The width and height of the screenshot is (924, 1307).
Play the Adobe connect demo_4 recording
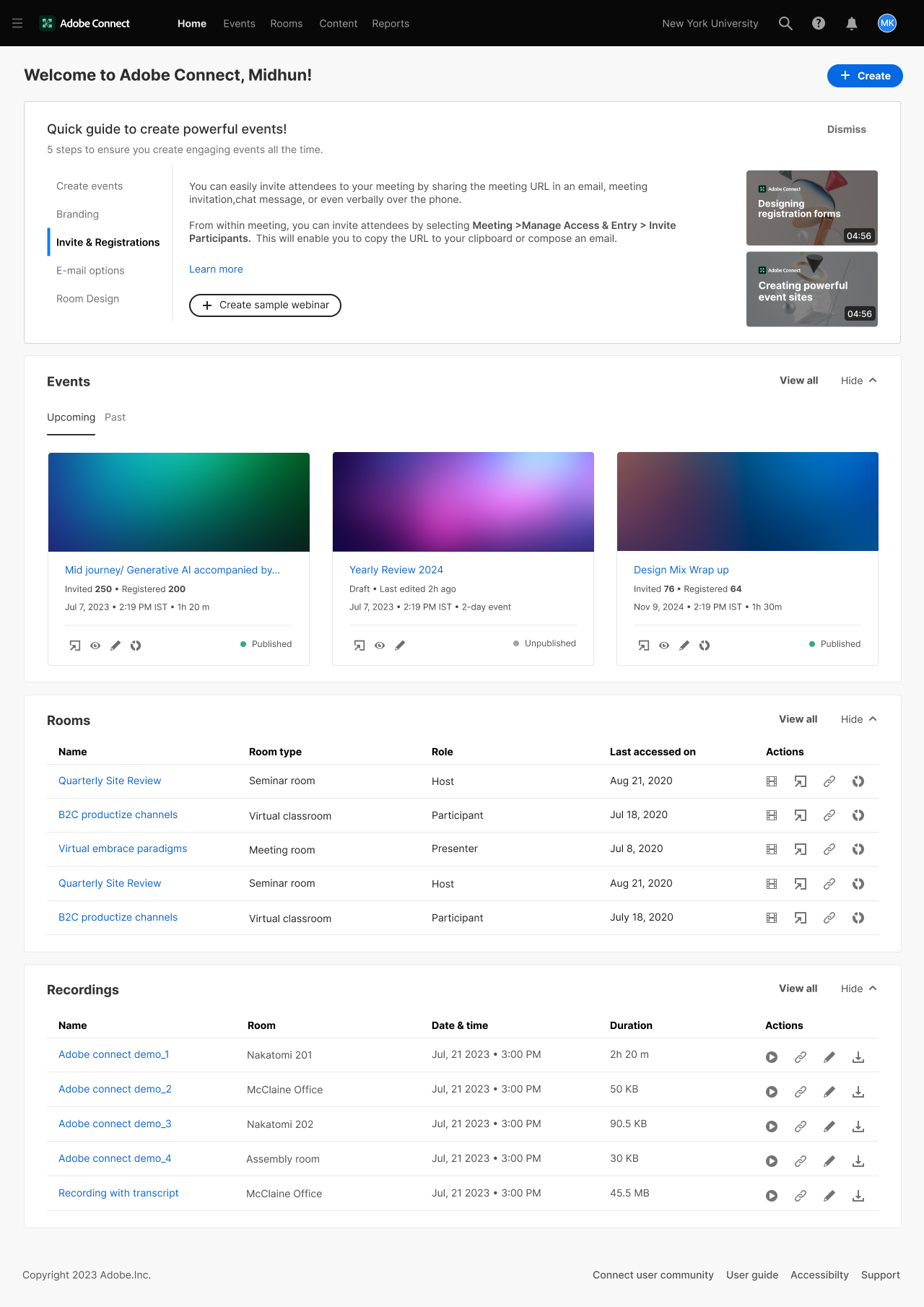pyautogui.click(x=772, y=1161)
